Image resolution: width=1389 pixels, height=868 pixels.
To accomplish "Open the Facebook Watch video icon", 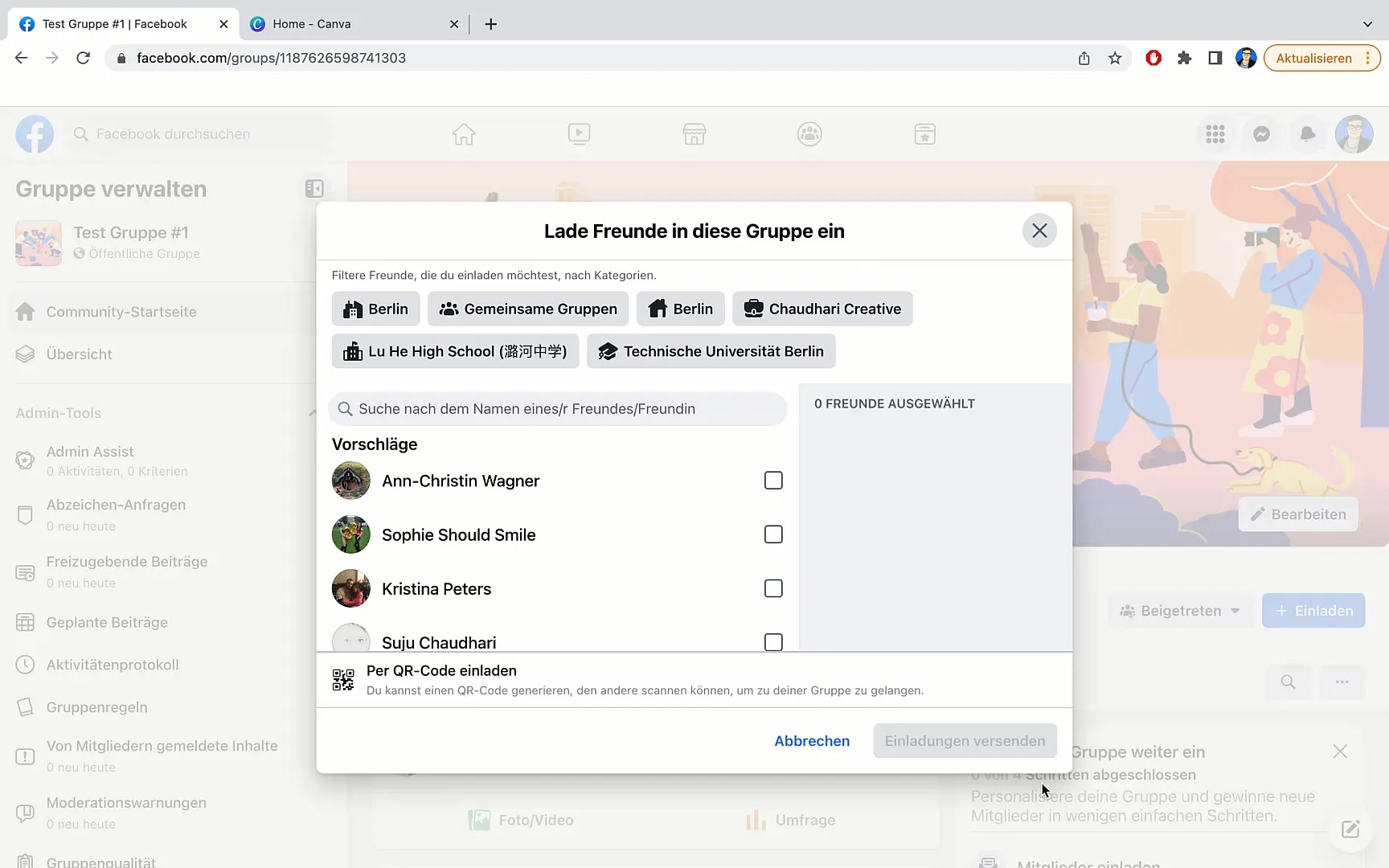I will point(579,134).
